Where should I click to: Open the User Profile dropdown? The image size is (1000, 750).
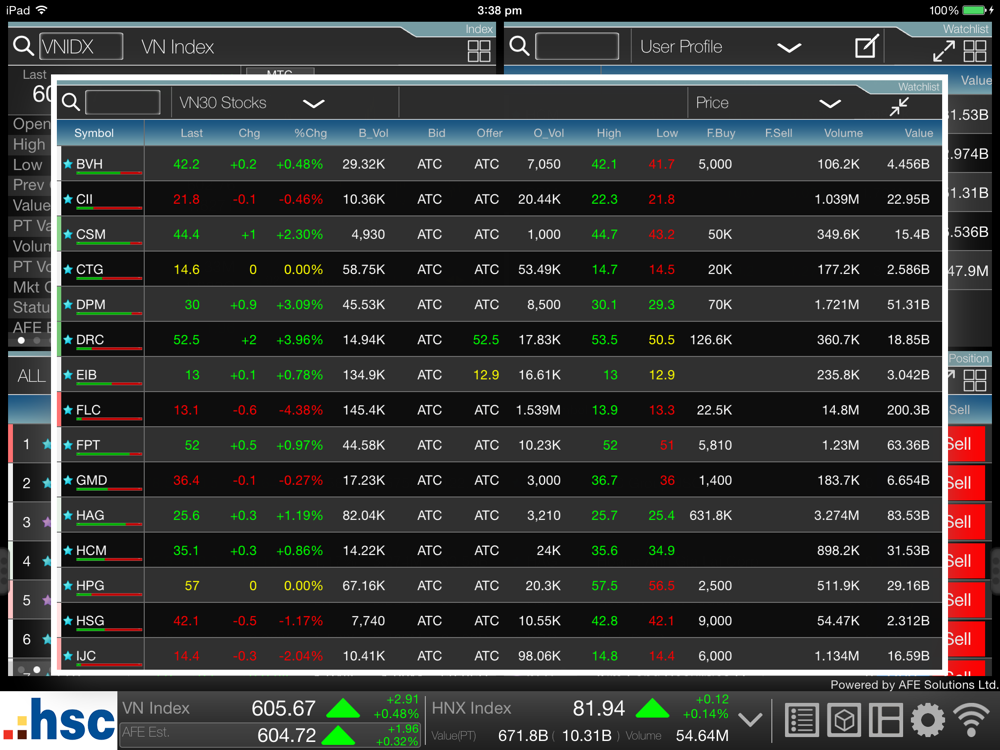coord(789,48)
